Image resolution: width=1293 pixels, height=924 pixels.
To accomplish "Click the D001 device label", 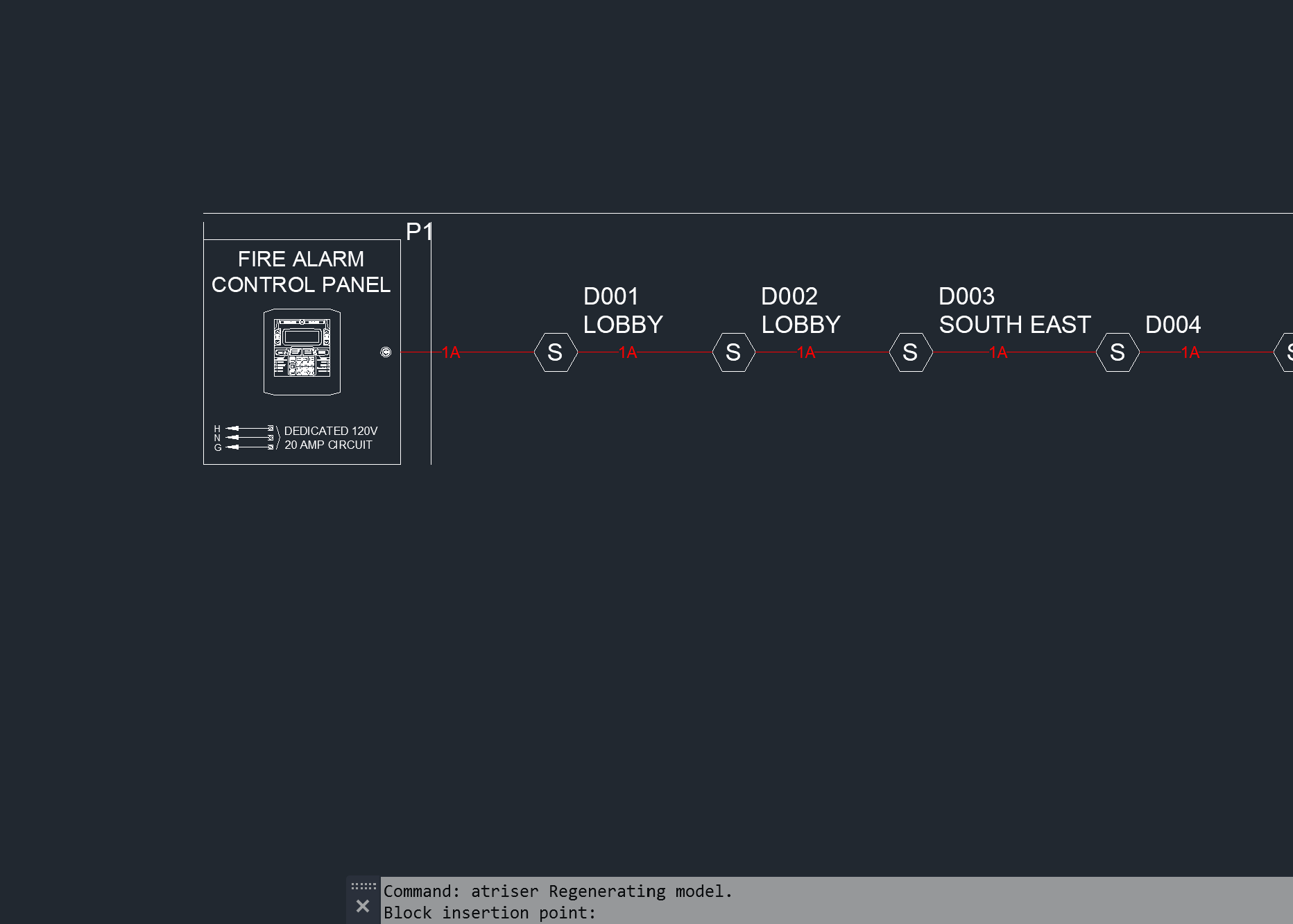I will point(610,296).
